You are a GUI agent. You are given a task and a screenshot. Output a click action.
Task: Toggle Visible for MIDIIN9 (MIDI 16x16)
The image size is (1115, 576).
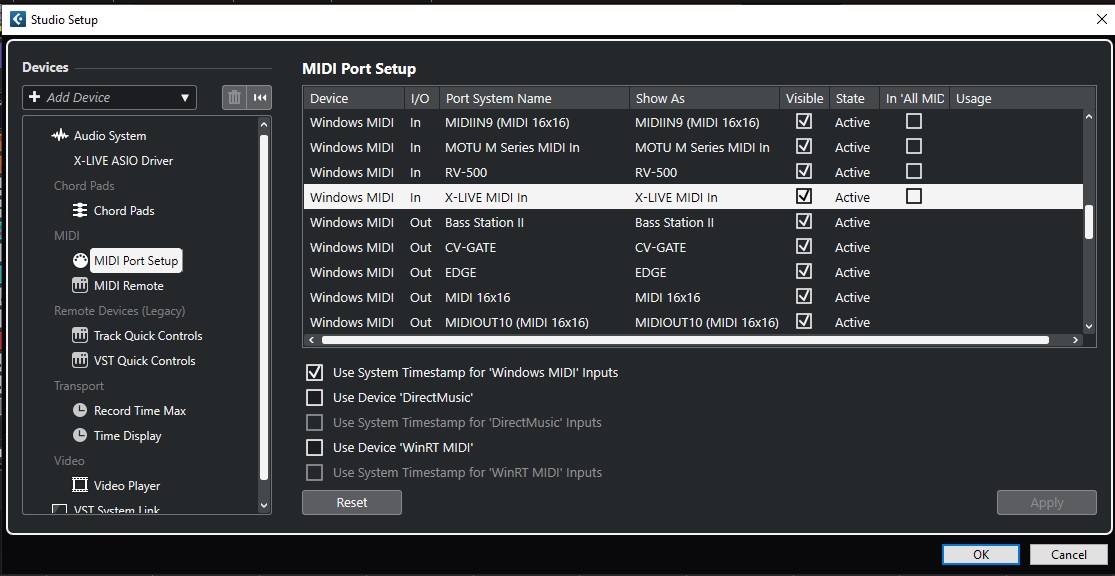pyautogui.click(x=804, y=122)
